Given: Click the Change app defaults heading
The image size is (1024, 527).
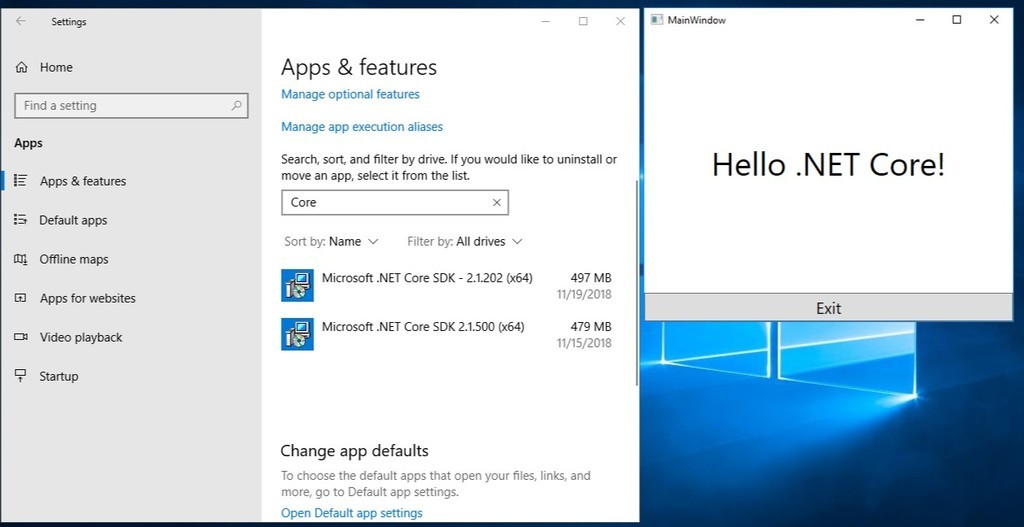Looking at the screenshot, I should click(354, 451).
